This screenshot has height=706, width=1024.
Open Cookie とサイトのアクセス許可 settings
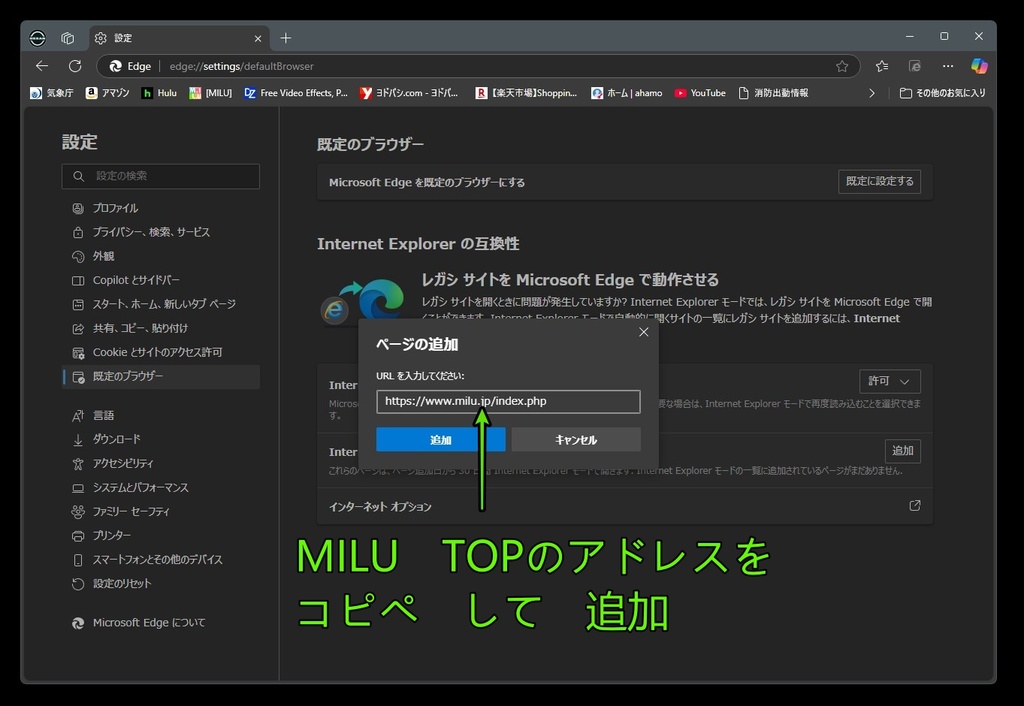point(161,353)
